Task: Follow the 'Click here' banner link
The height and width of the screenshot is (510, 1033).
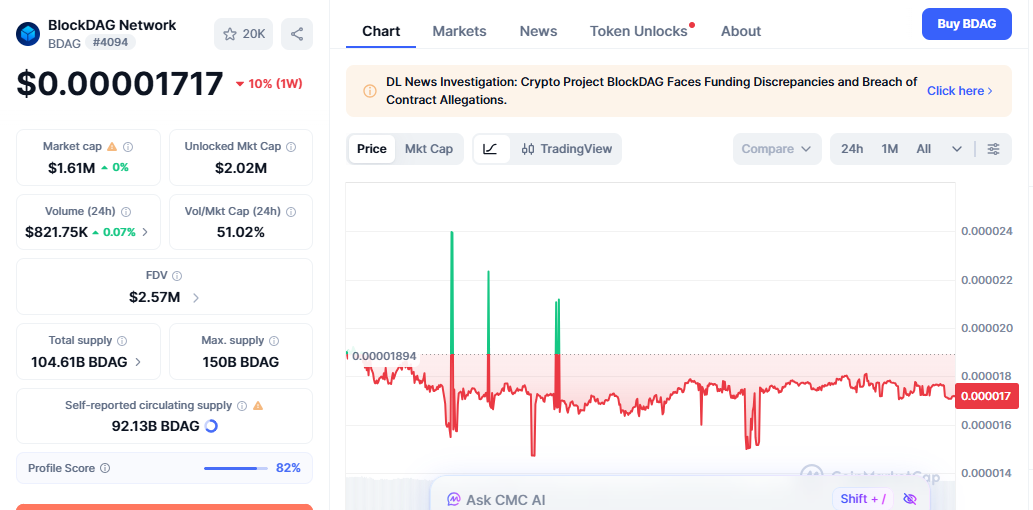Action: [960, 91]
